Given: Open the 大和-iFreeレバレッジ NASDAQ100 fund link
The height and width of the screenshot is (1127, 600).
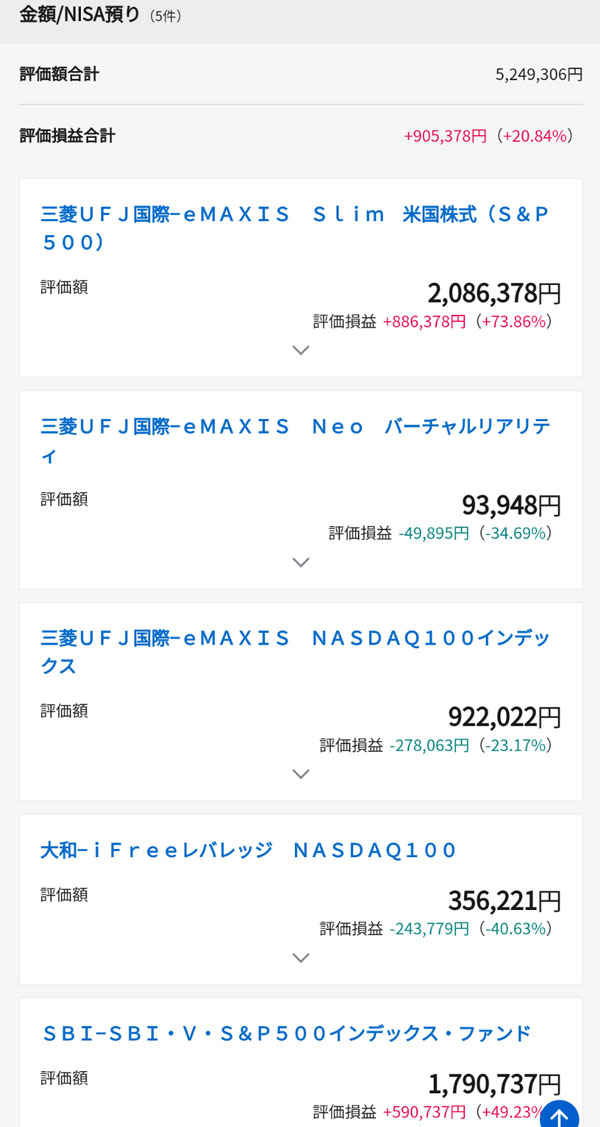Looking at the screenshot, I should 248,850.
